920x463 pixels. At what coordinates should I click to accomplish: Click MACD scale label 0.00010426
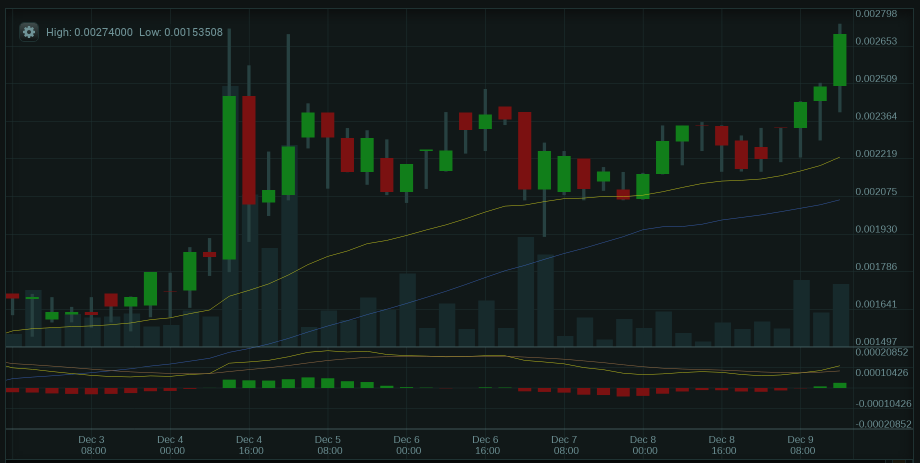click(x=882, y=373)
